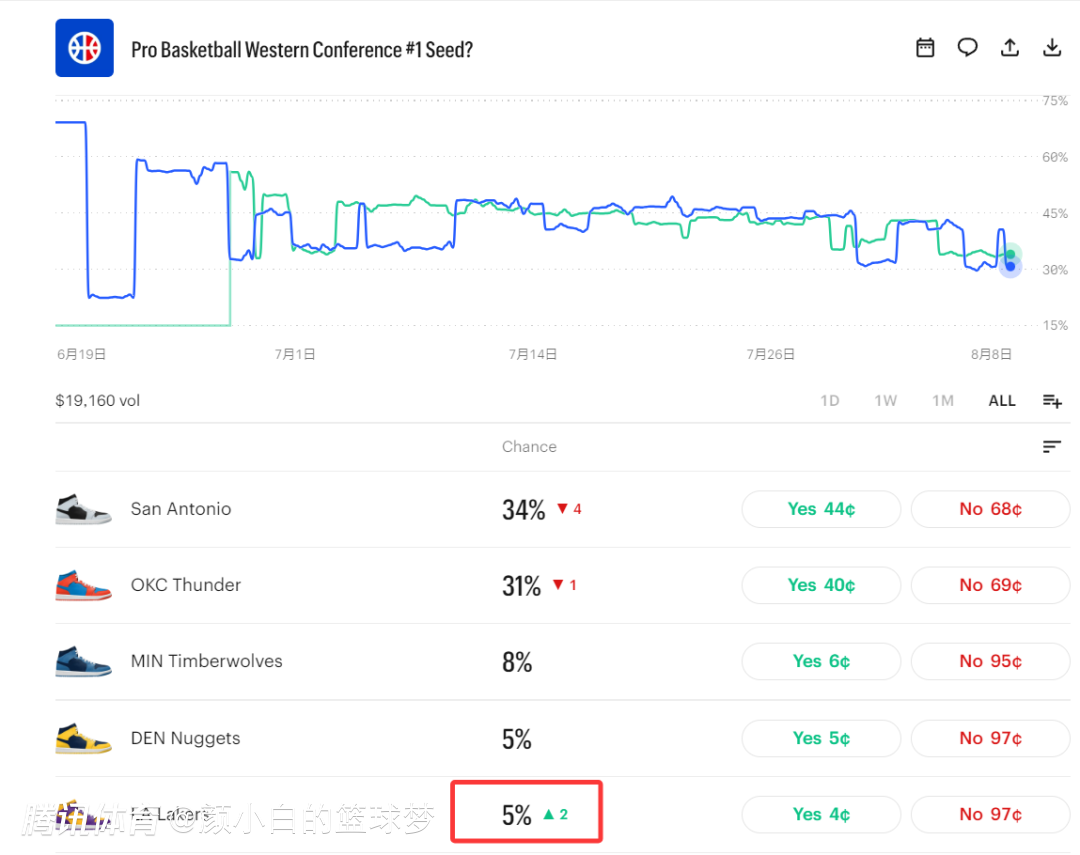The width and height of the screenshot is (1080, 855).
Task: Click the $19,160 vol label
Action: click(x=98, y=400)
